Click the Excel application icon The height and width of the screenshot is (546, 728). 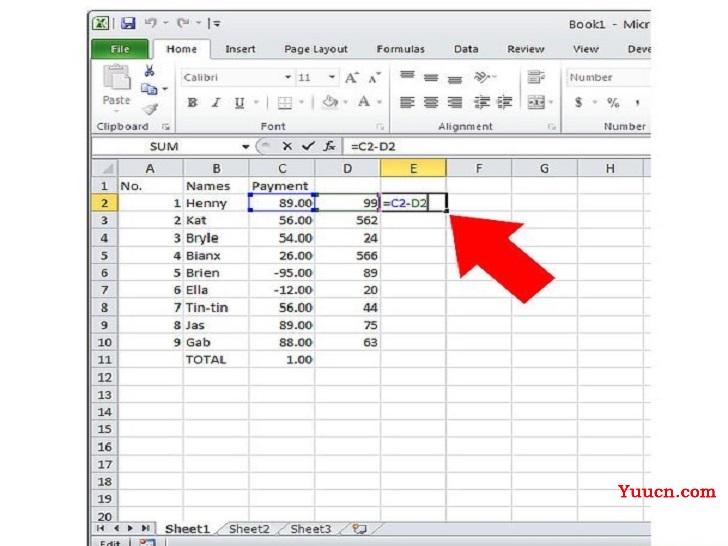[x=101, y=23]
